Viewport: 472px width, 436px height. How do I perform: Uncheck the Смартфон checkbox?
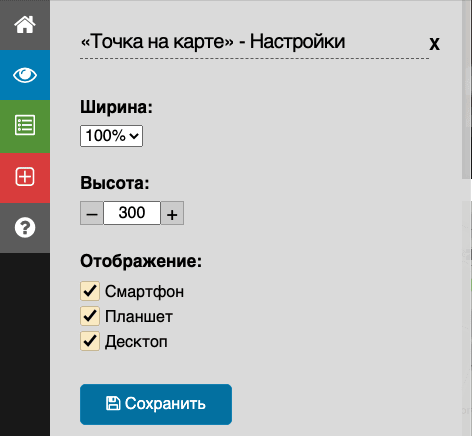pos(90,291)
